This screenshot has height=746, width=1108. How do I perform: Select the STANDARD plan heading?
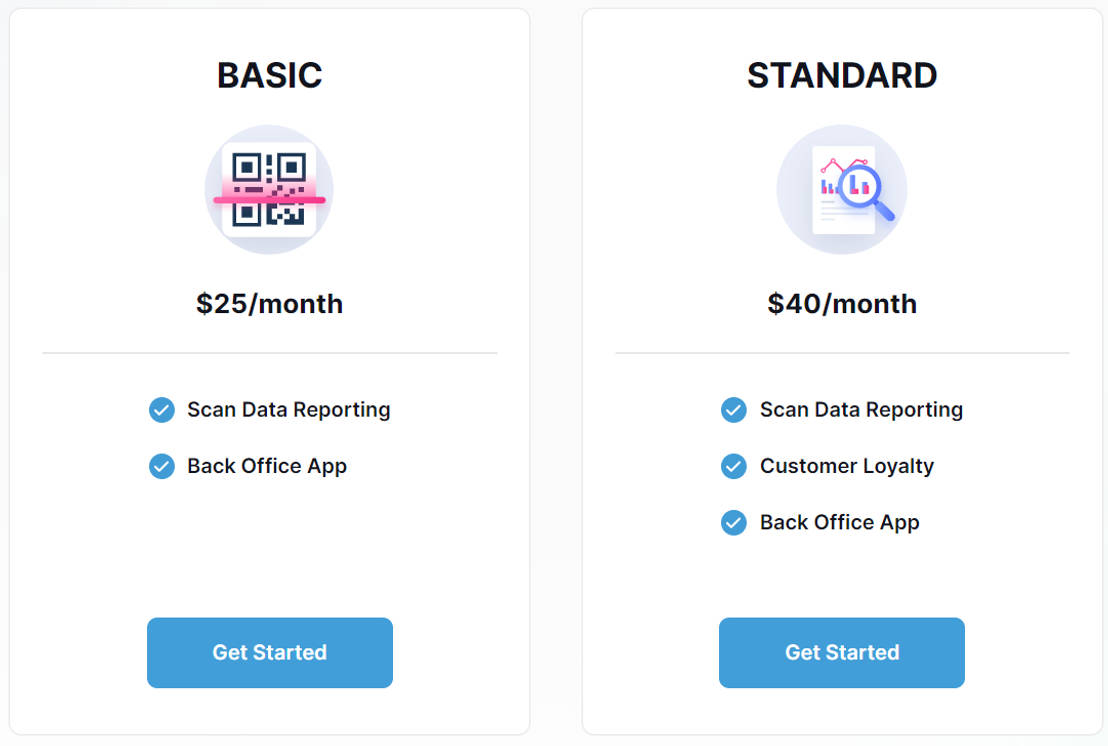841,75
